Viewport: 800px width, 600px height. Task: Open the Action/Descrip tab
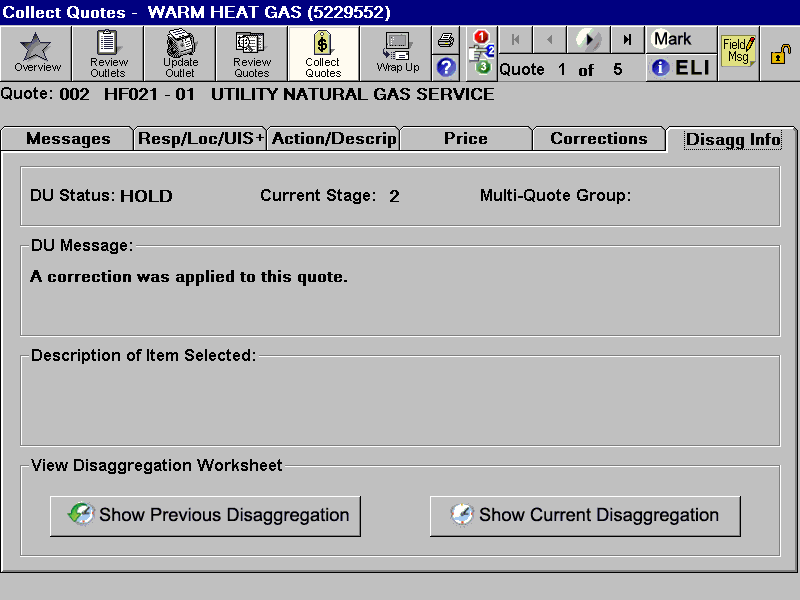point(334,139)
